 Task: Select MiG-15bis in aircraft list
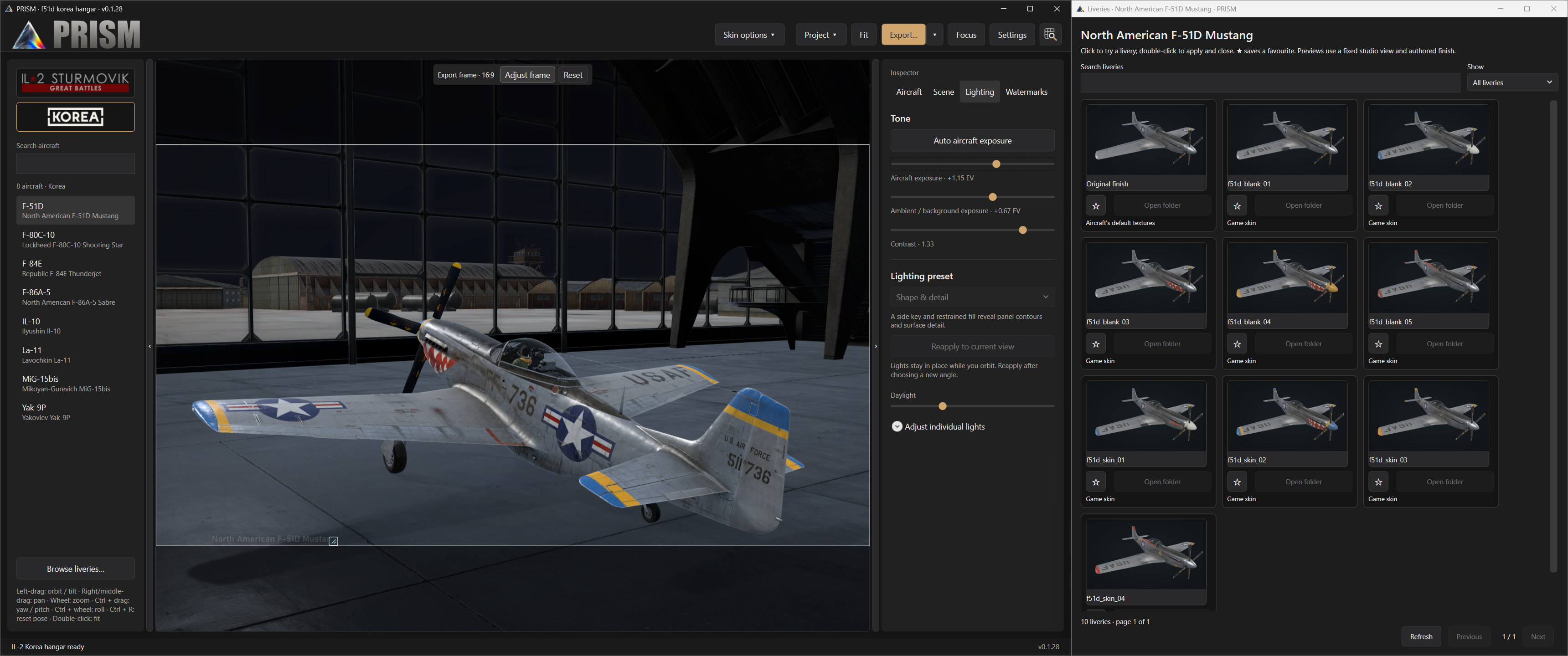76,384
